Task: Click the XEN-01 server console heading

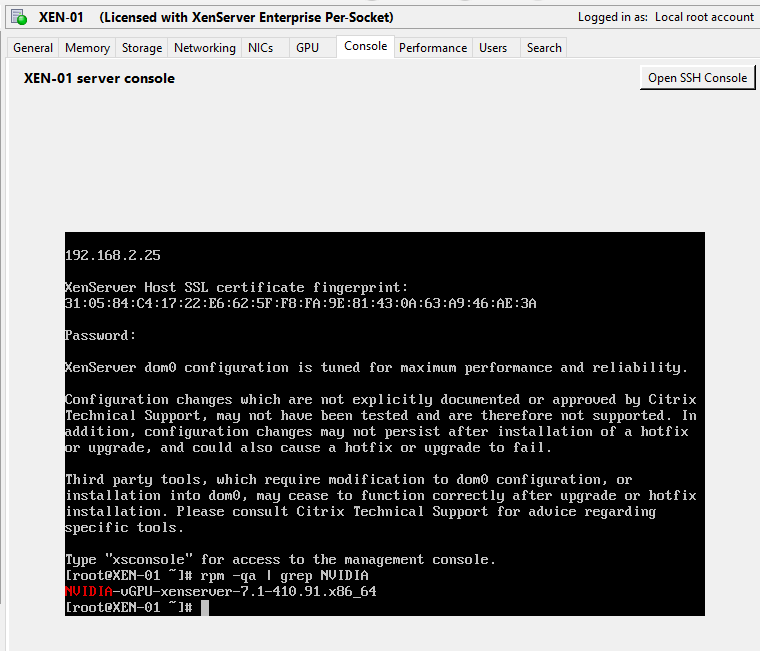Action: [99, 79]
